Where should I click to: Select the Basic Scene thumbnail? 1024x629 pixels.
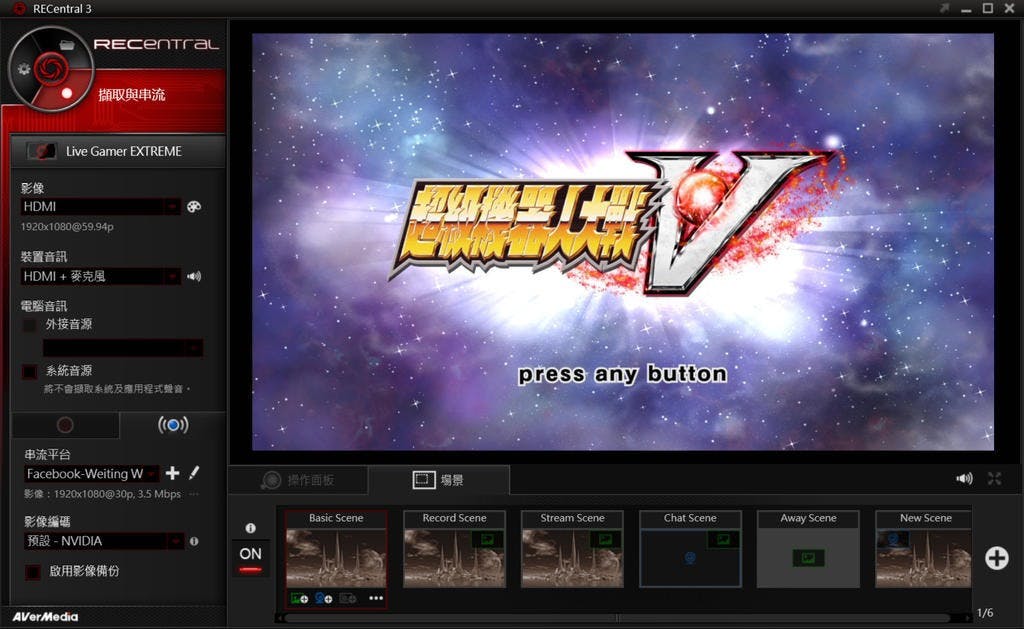tap(336, 558)
